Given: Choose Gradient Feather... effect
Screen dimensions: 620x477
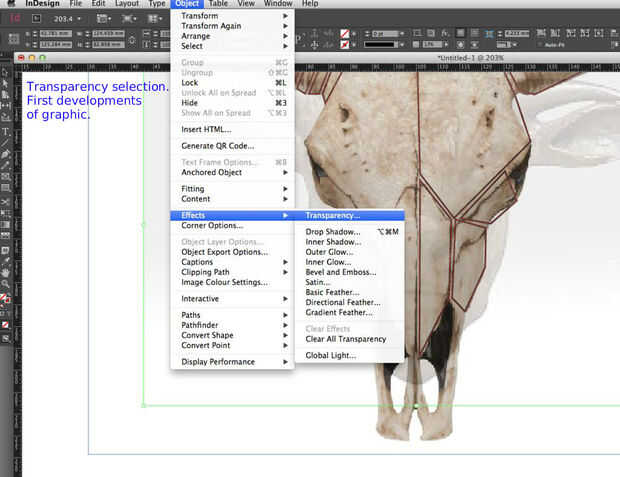Looking at the screenshot, I should pos(350,312).
